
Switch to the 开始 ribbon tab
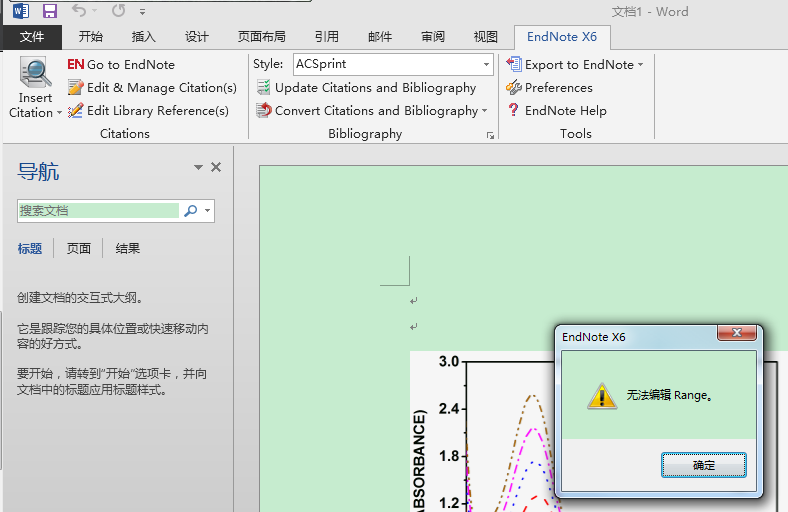(x=91, y=37)
